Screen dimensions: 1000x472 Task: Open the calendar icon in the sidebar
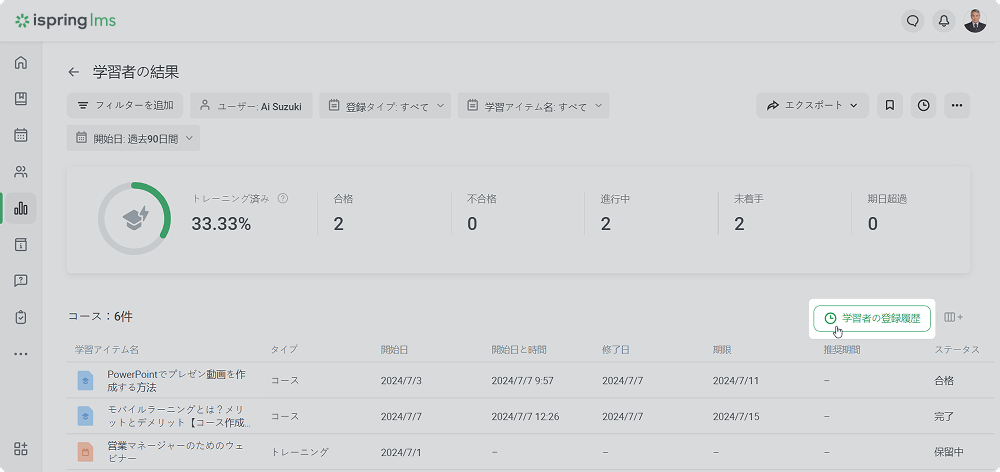[21, 135]
